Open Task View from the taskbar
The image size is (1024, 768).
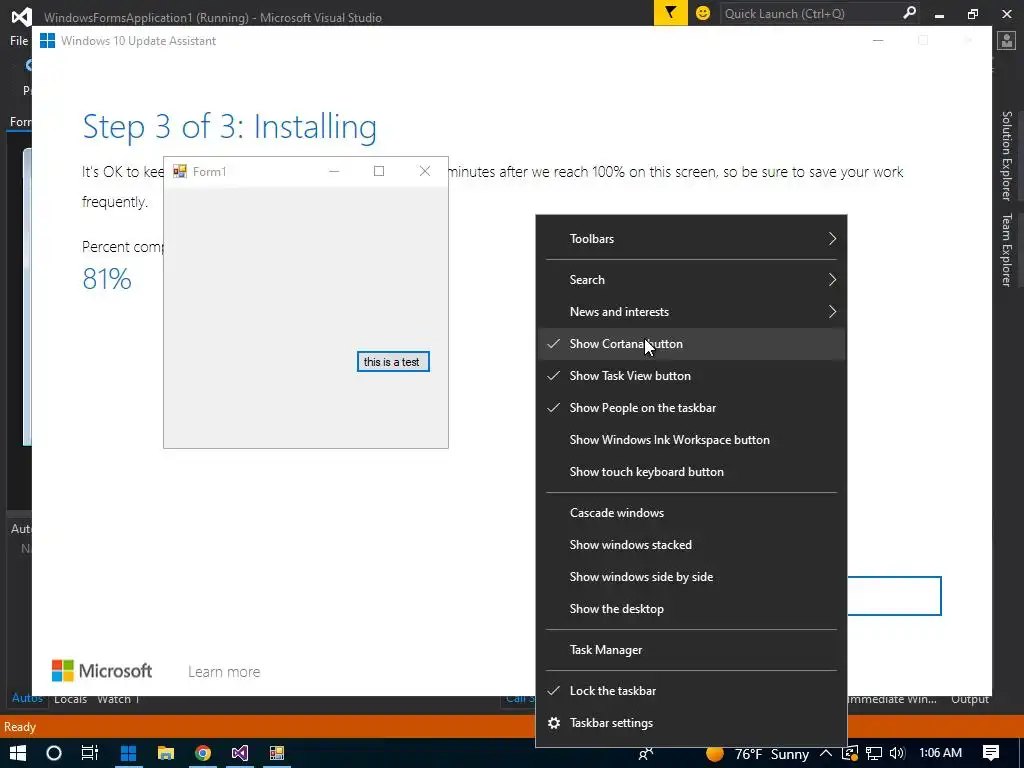point(89,753)
